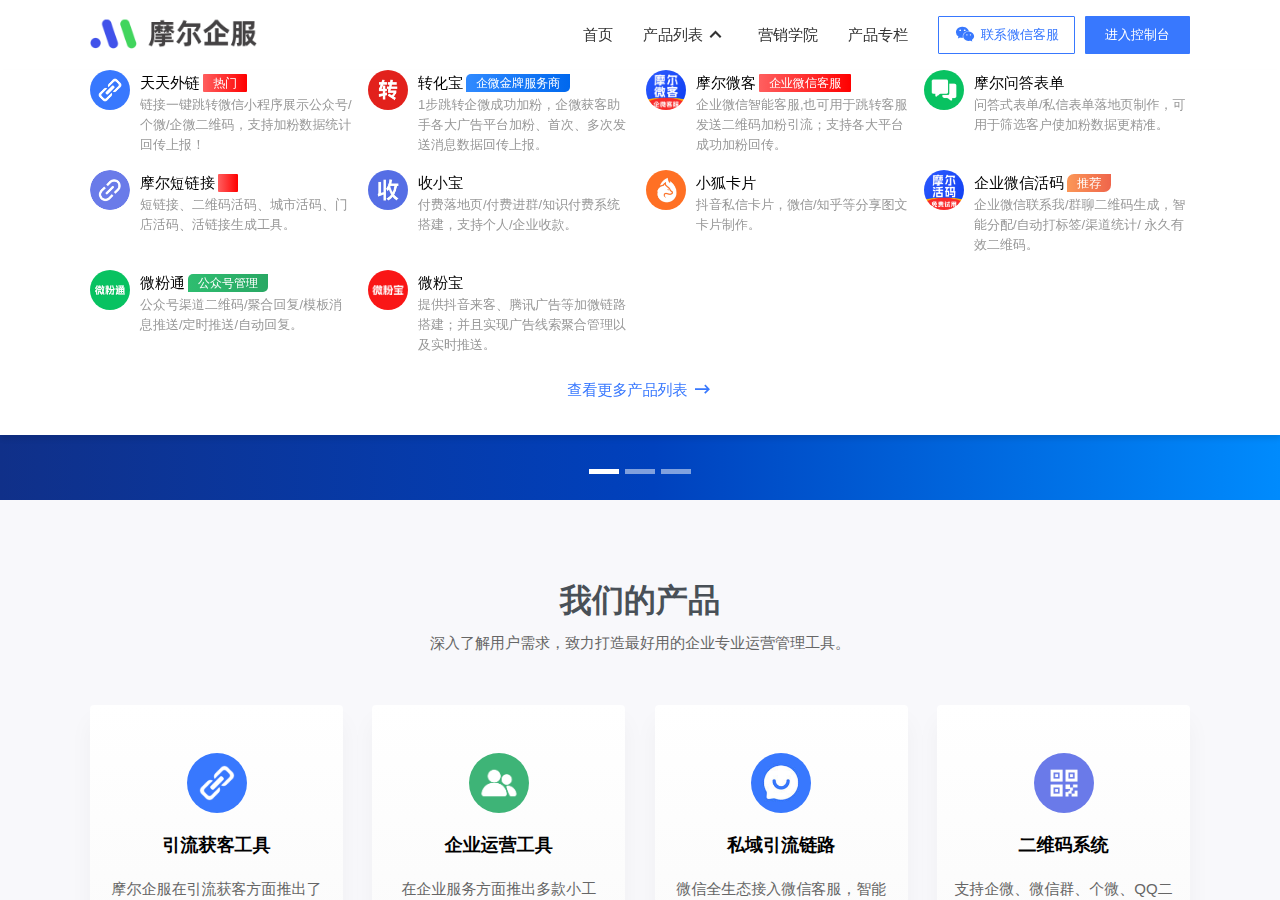1280x900 pixels.
Task: Click the 企业运营工具 people icon
Action: pos(499,783)
